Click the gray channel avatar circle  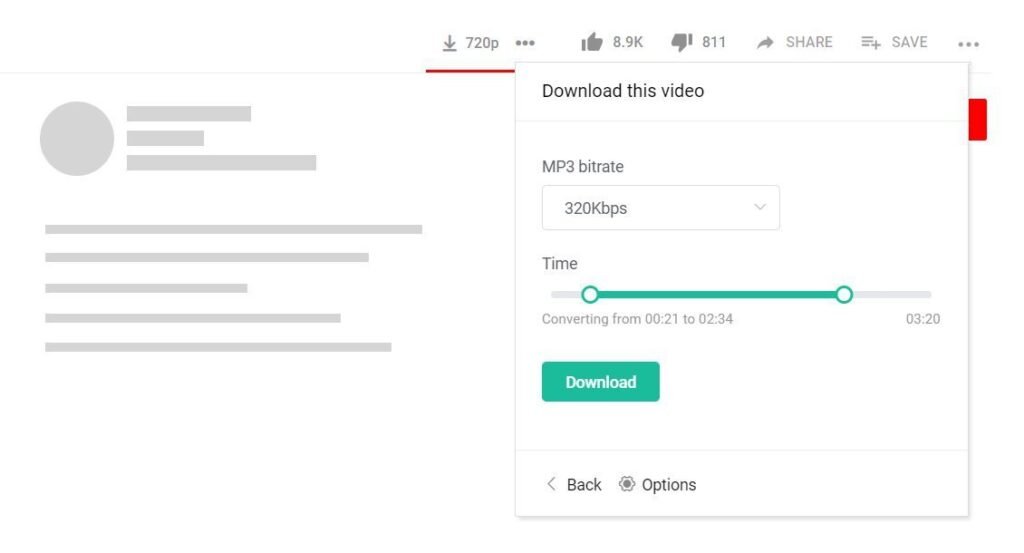tap(77, 139)
